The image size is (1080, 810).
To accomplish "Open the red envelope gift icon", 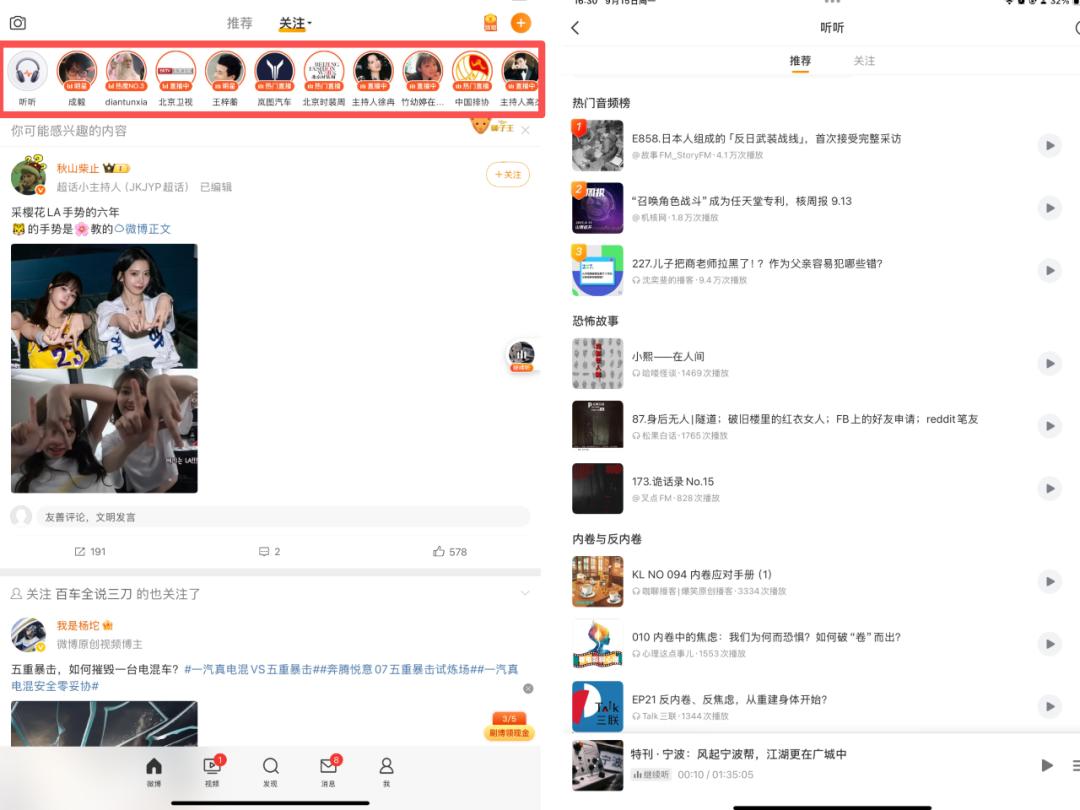I will (x=490, y=23).
